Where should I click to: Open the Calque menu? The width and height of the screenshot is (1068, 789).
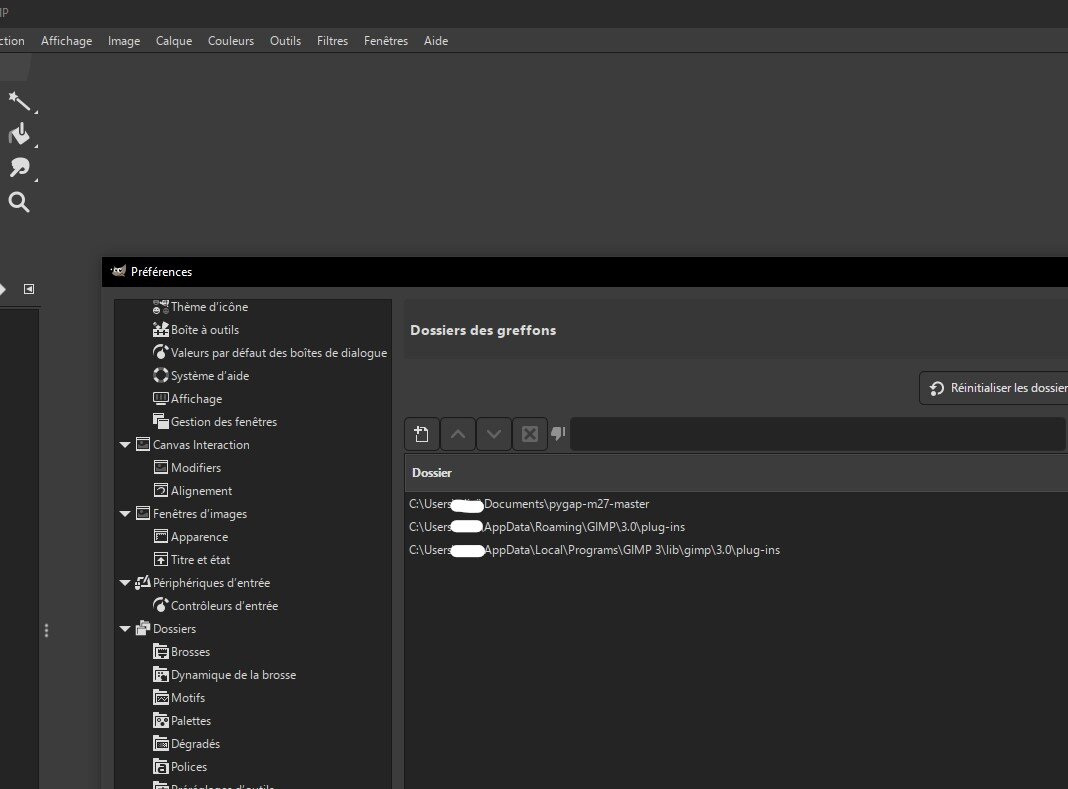pyautogui.click(x=174, y=41)
